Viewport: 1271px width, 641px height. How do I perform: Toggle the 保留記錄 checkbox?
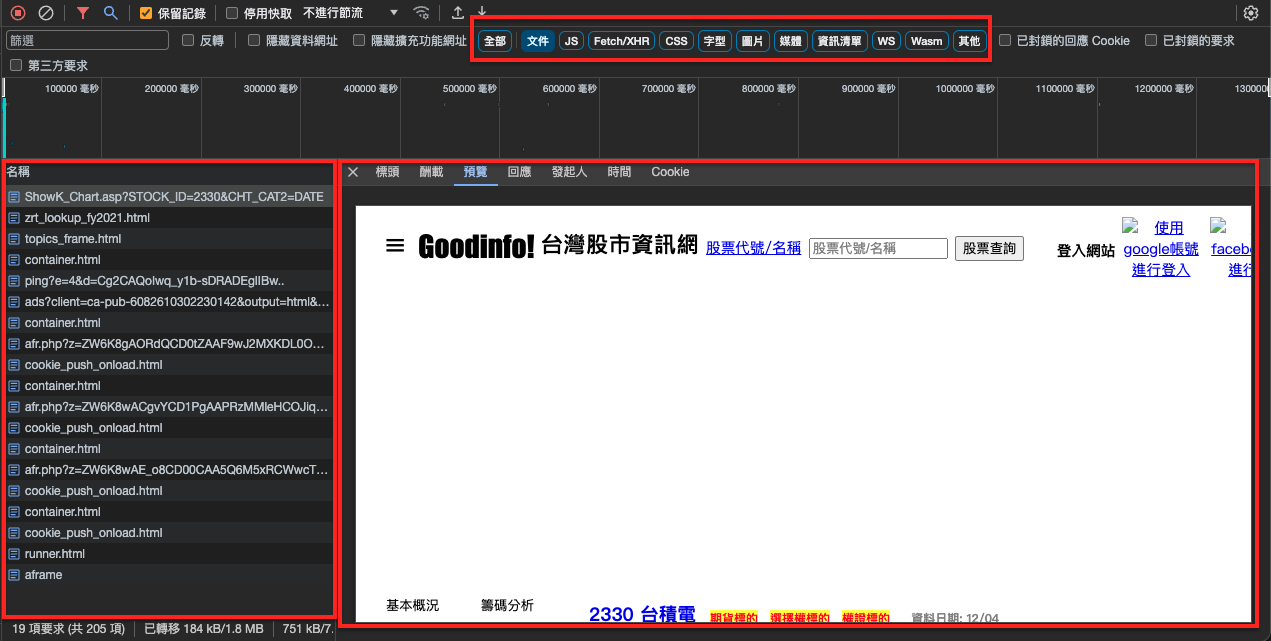pyautogui.click(x=146, y=13)
